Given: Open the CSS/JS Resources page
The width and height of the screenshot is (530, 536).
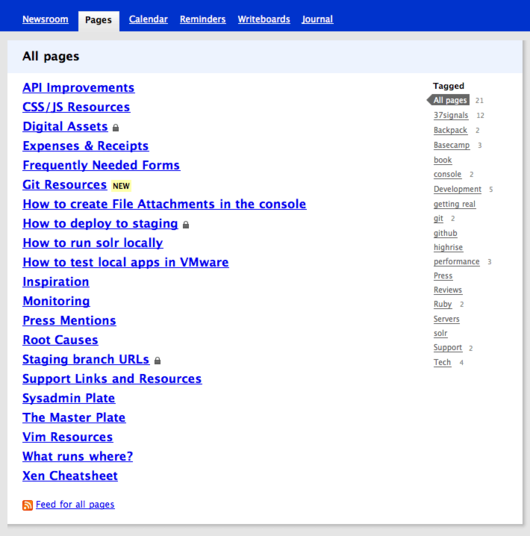Looking at the screenshot, I should click(x=76, y=107).
